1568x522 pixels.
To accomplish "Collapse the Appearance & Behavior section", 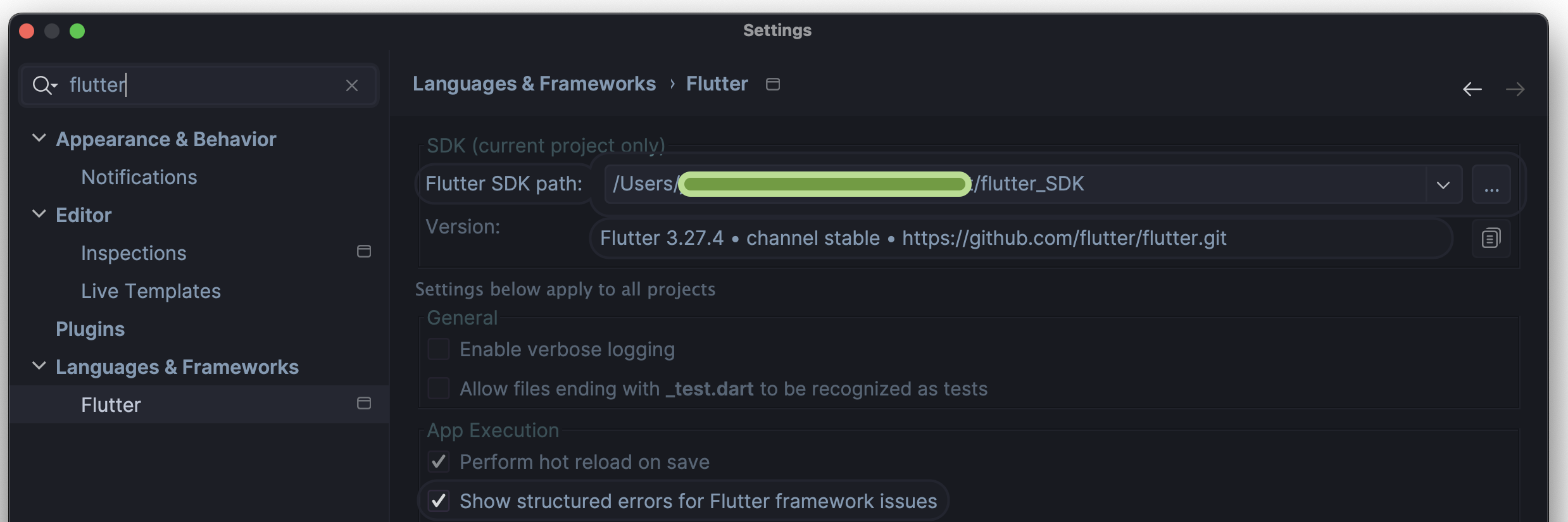I will pyautogui.click(x=39, y=138).
